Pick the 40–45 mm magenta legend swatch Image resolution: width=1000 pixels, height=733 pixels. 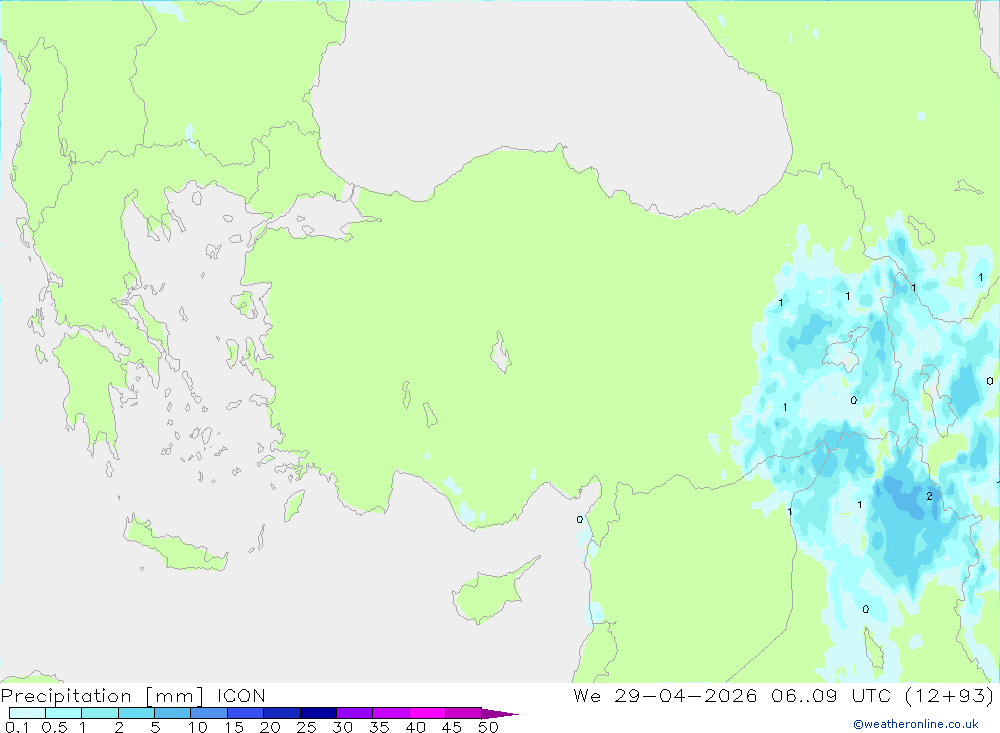pyautogui.click(x=427, y=713)
